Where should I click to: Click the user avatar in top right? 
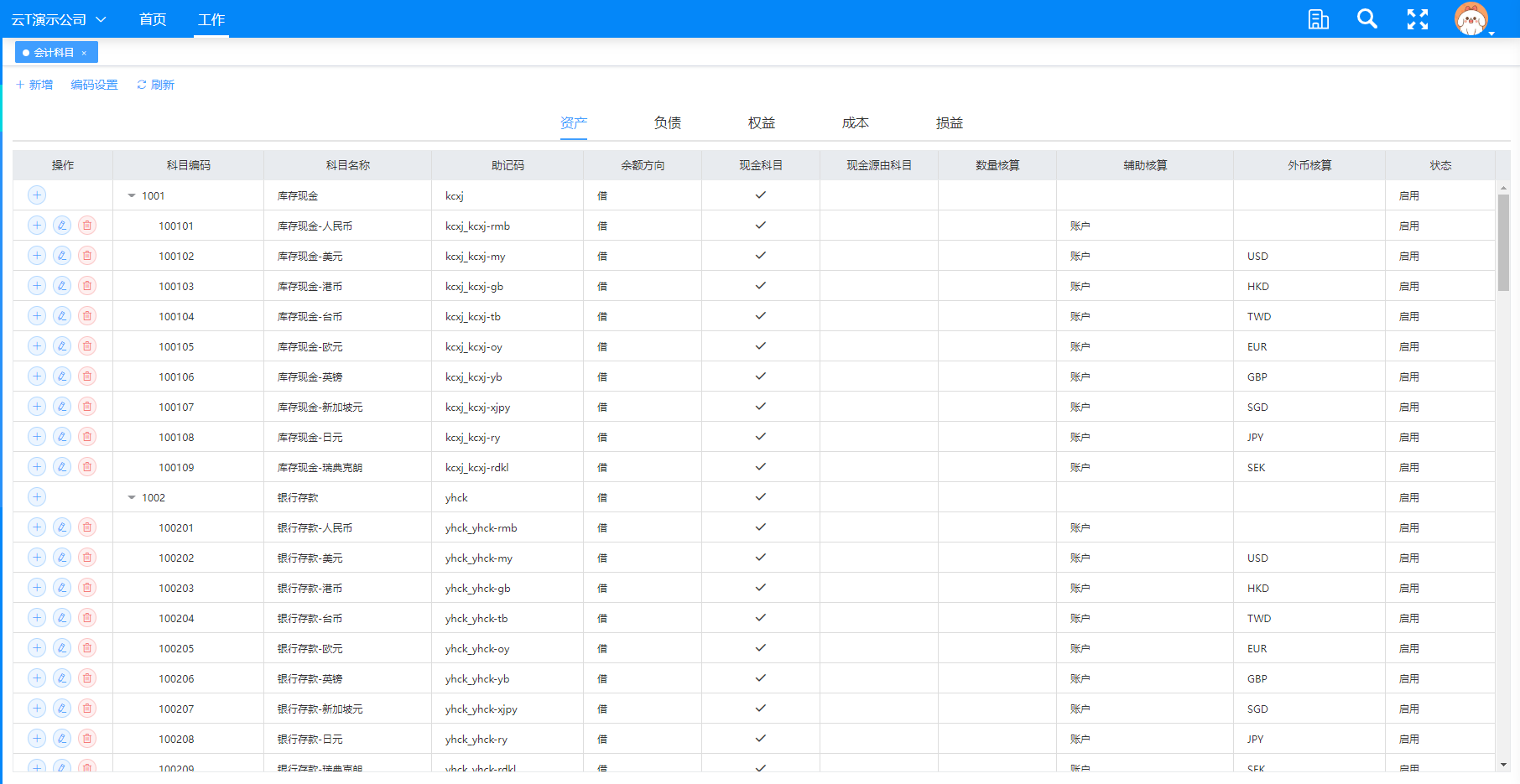coord(1471,19)
